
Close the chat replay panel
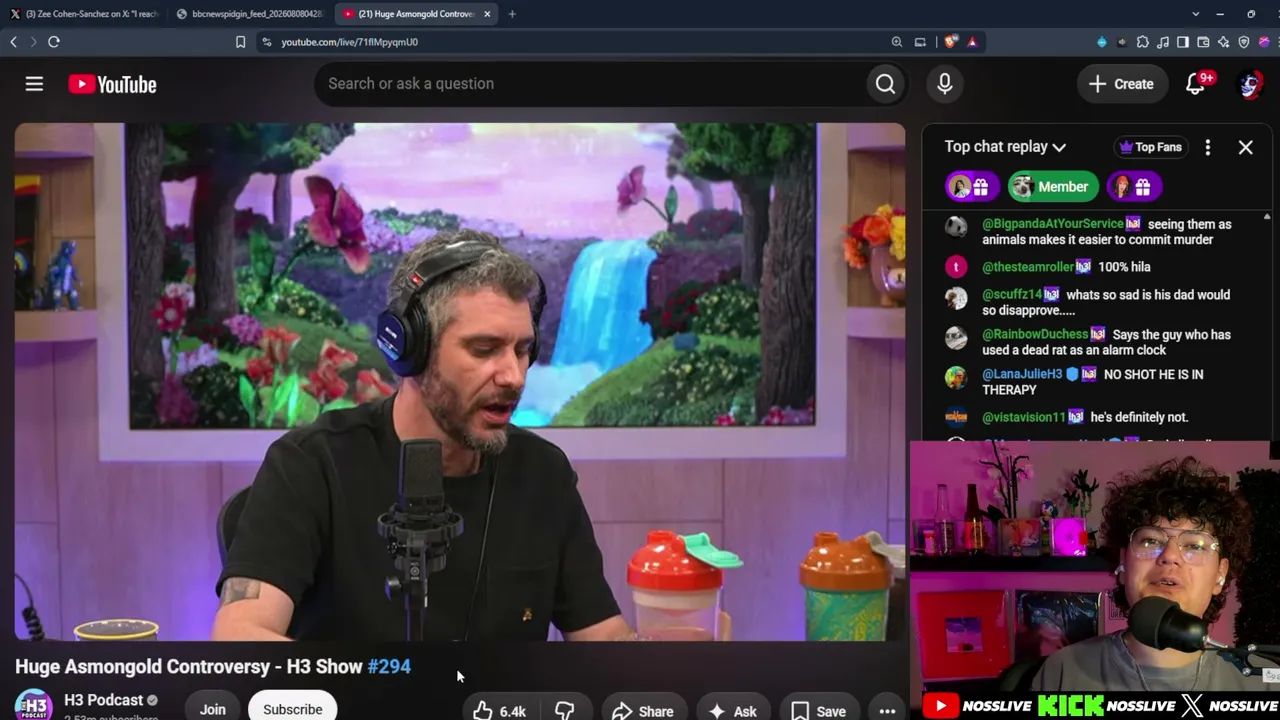coord(1245,147)
